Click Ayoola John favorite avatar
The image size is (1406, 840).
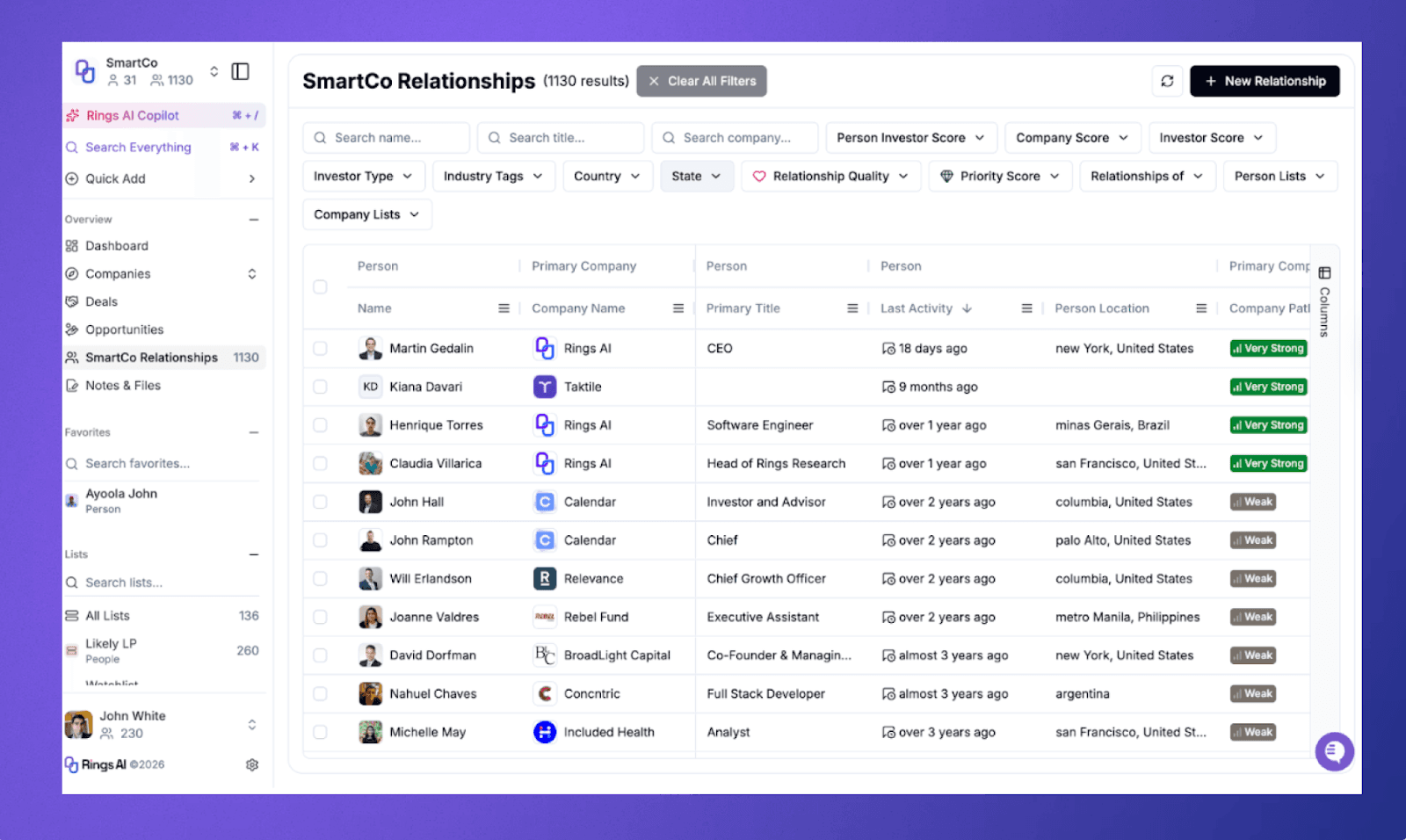pos(72,501)
